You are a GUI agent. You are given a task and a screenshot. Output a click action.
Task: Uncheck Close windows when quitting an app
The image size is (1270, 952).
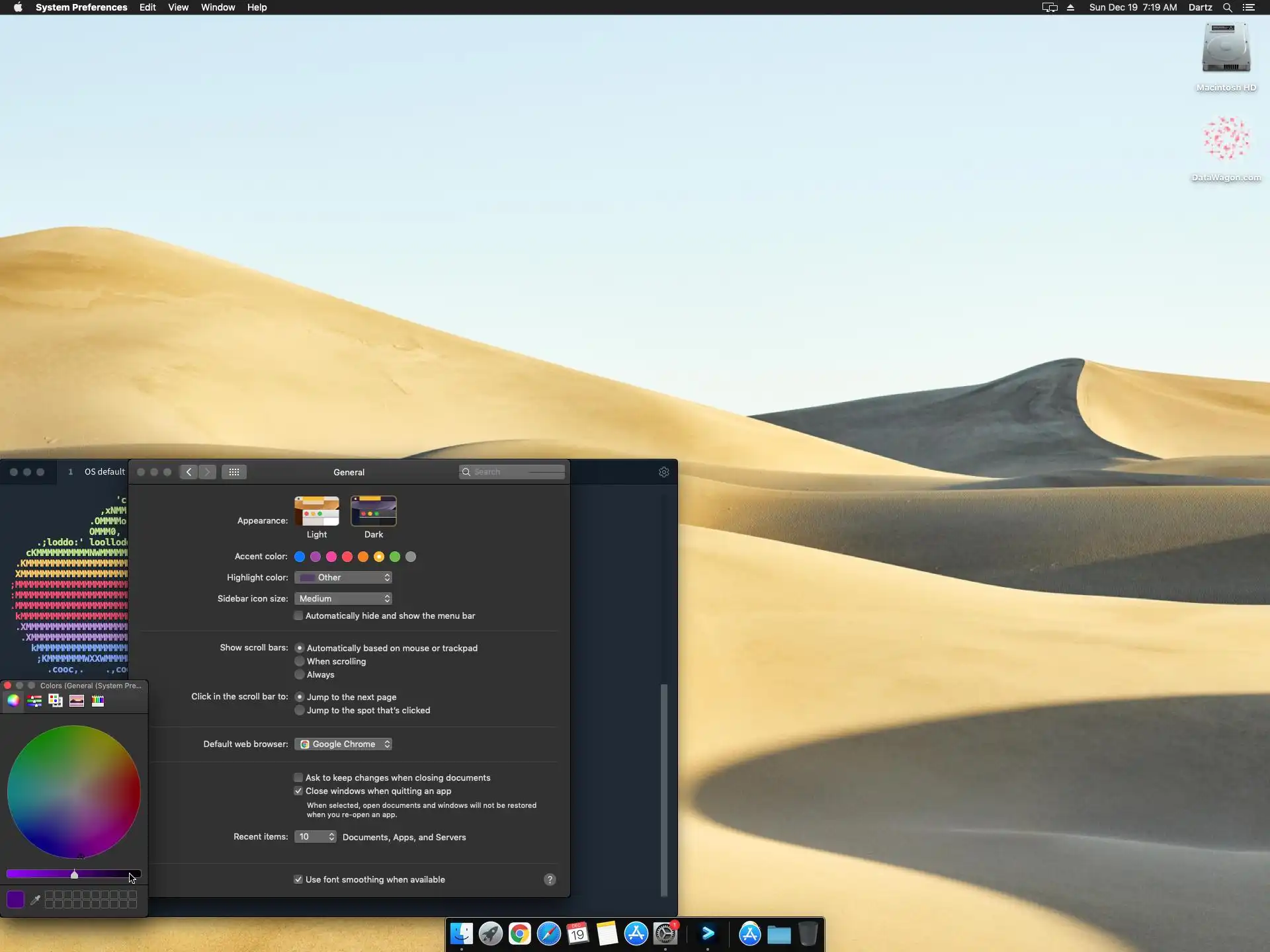click(x=298, y=791)
